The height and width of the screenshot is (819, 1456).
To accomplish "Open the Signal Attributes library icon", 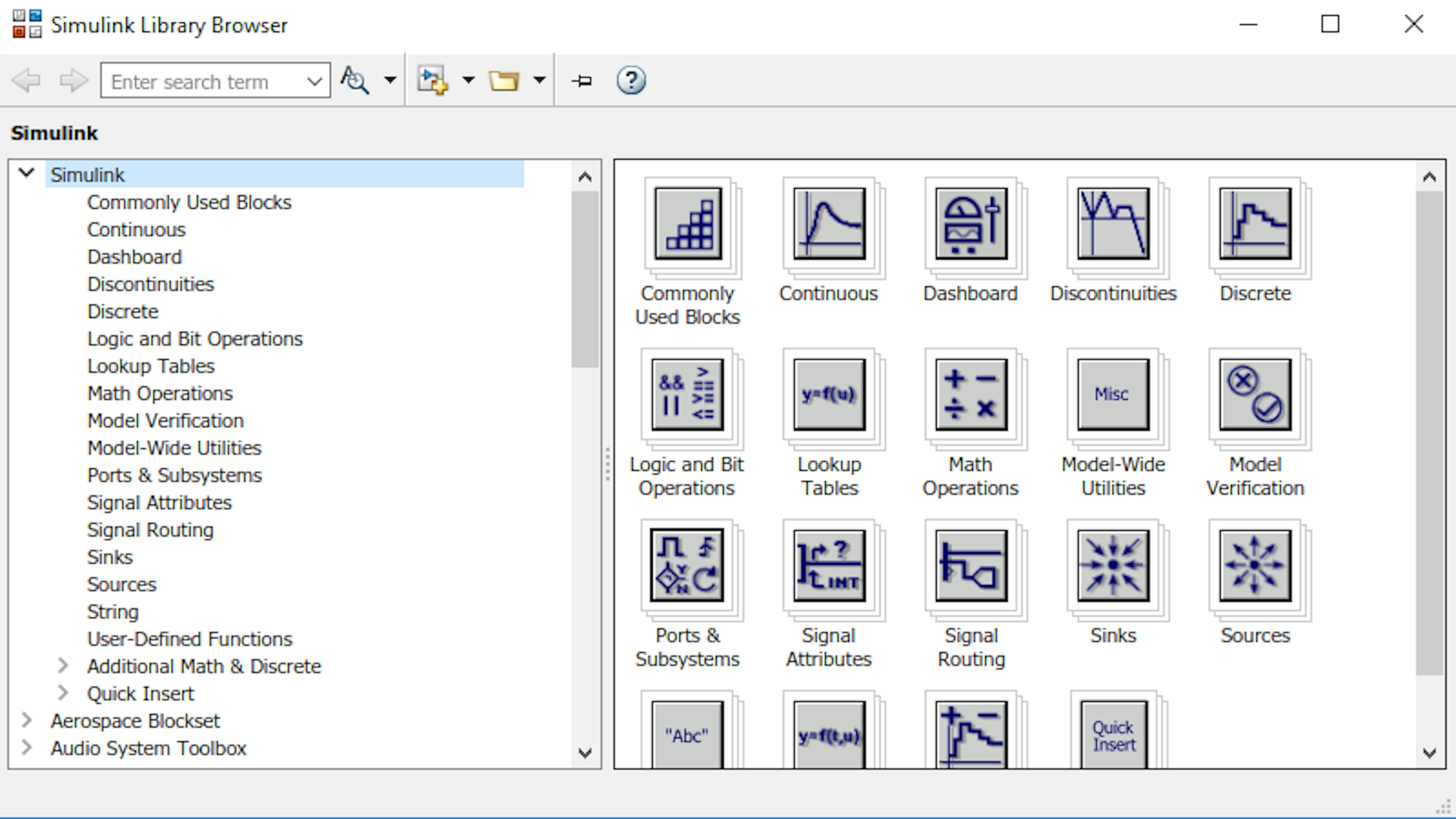I will point(829,565).
